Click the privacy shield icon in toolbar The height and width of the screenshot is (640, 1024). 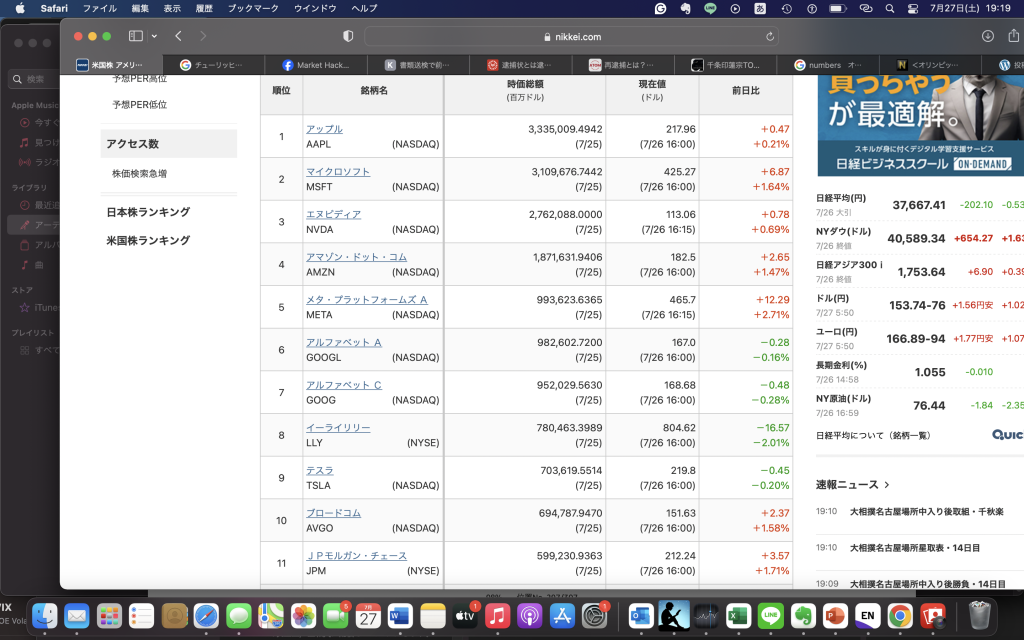pos(348,36)
